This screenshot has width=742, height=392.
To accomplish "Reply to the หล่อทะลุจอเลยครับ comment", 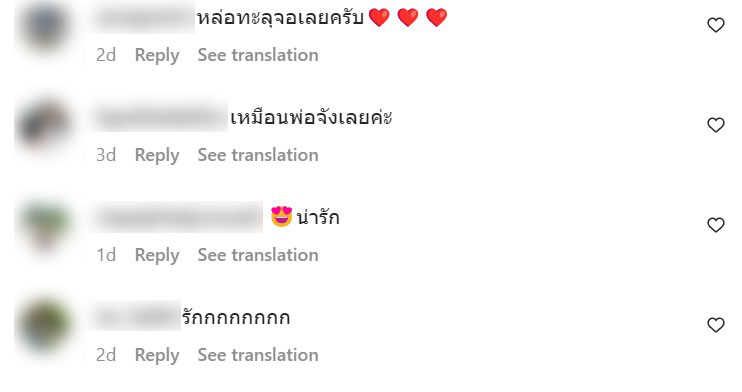I will point(157,55).
